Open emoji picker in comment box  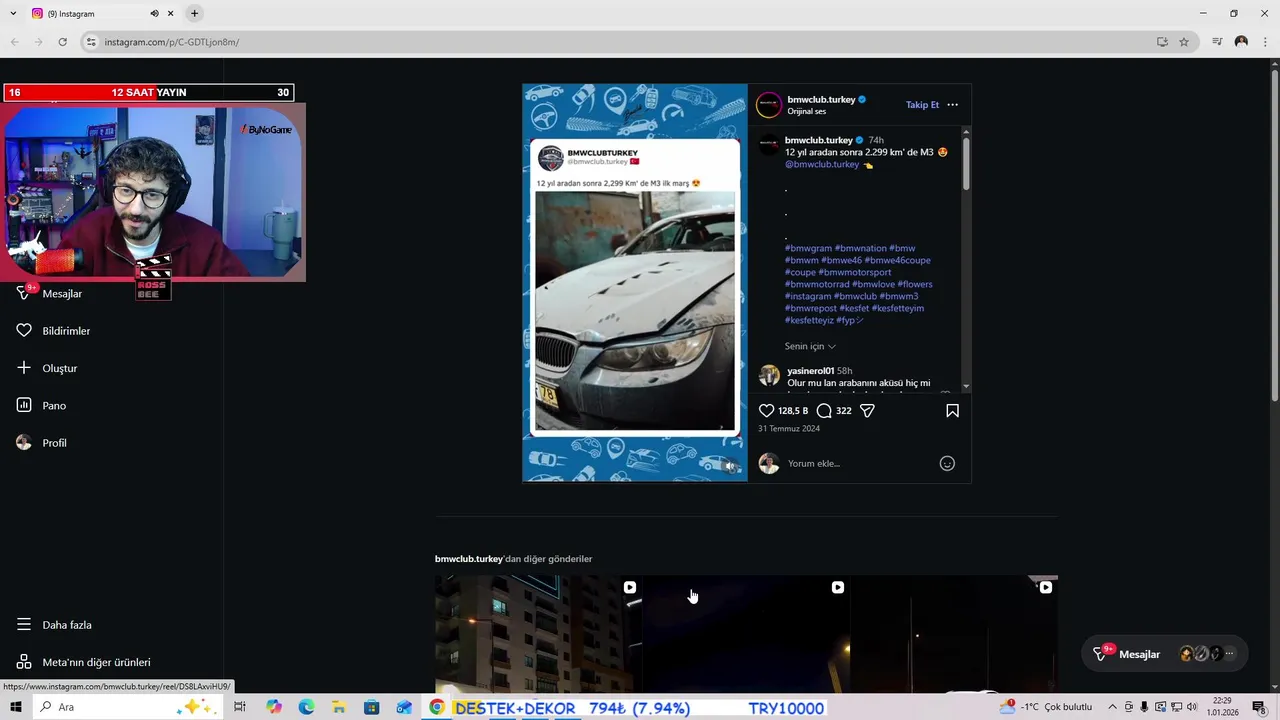pos(947,463)
